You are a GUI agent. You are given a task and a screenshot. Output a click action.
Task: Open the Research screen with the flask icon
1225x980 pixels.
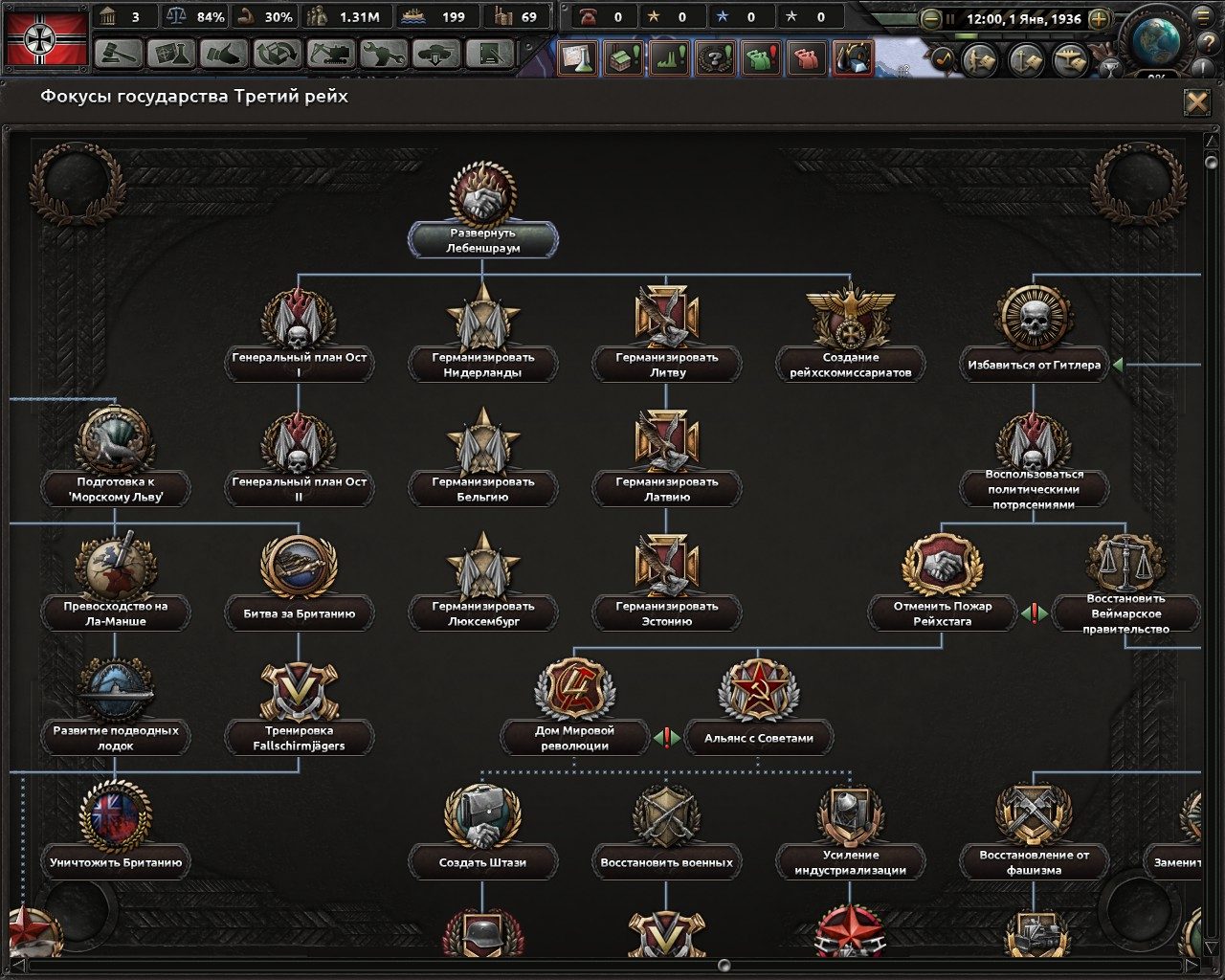pyautogui.click(x=170, y=55)
